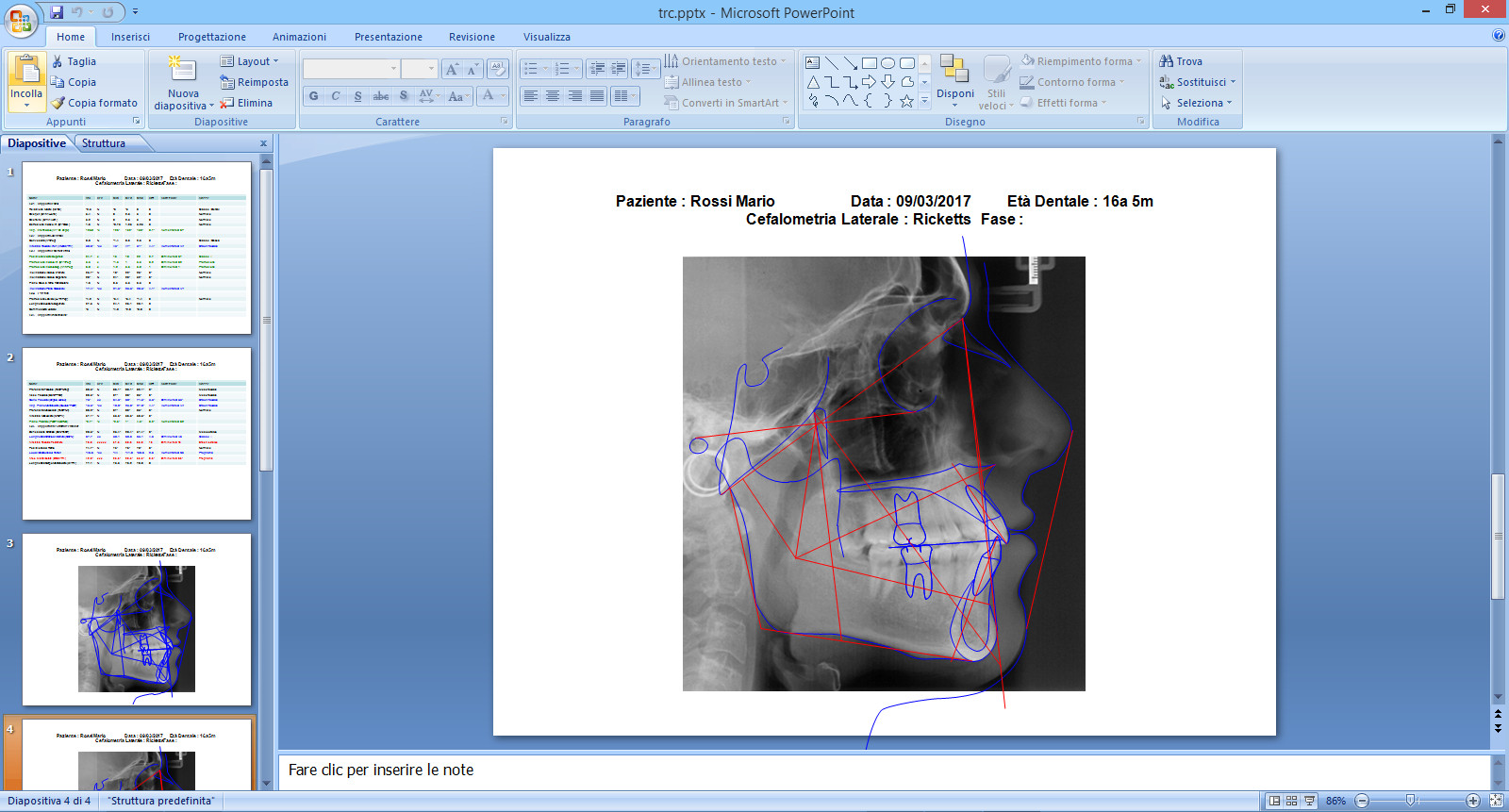Click Converti in SmartArt button

(x=726, y=103)
